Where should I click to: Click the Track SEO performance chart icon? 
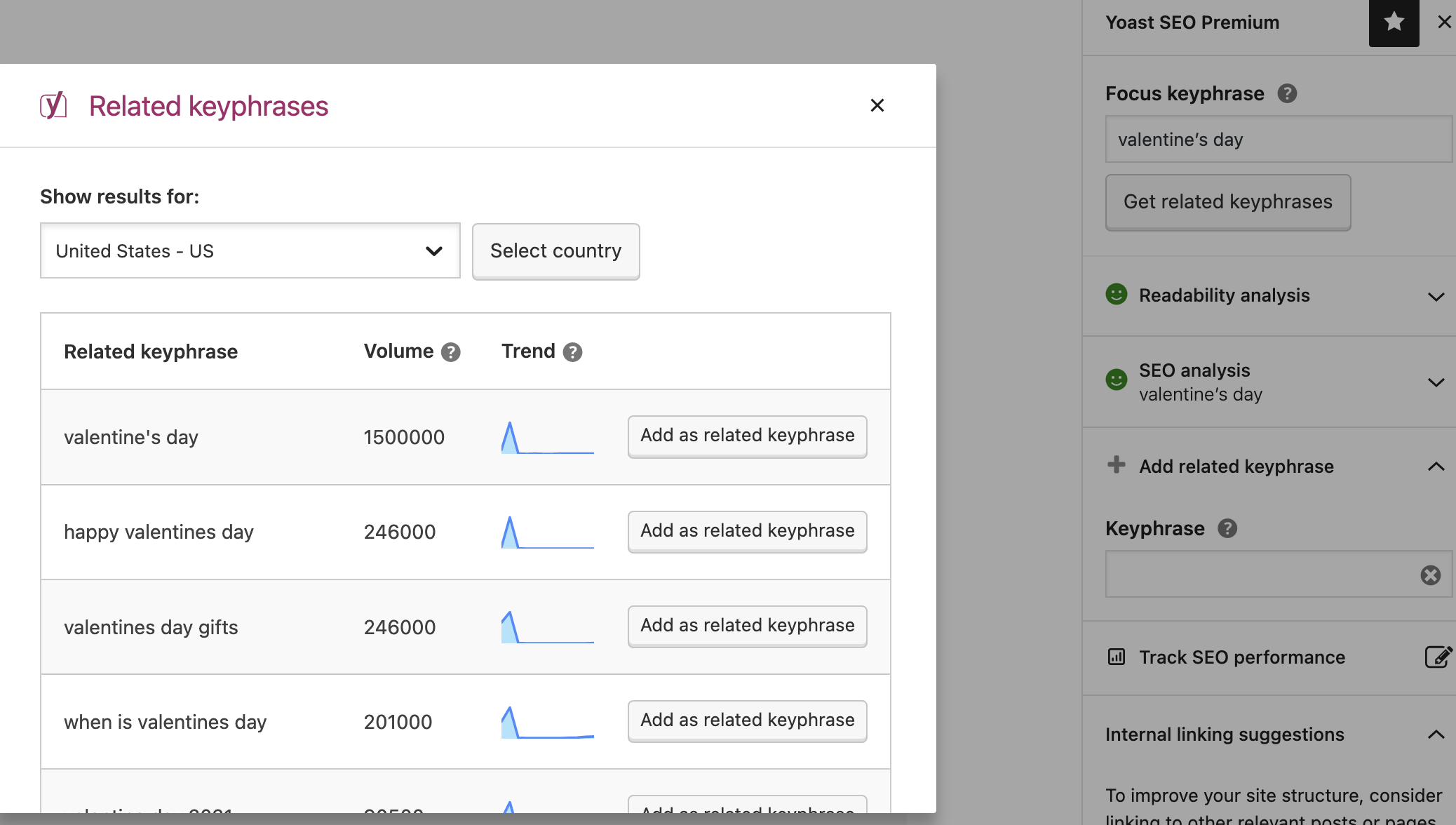click(1117, 657)
